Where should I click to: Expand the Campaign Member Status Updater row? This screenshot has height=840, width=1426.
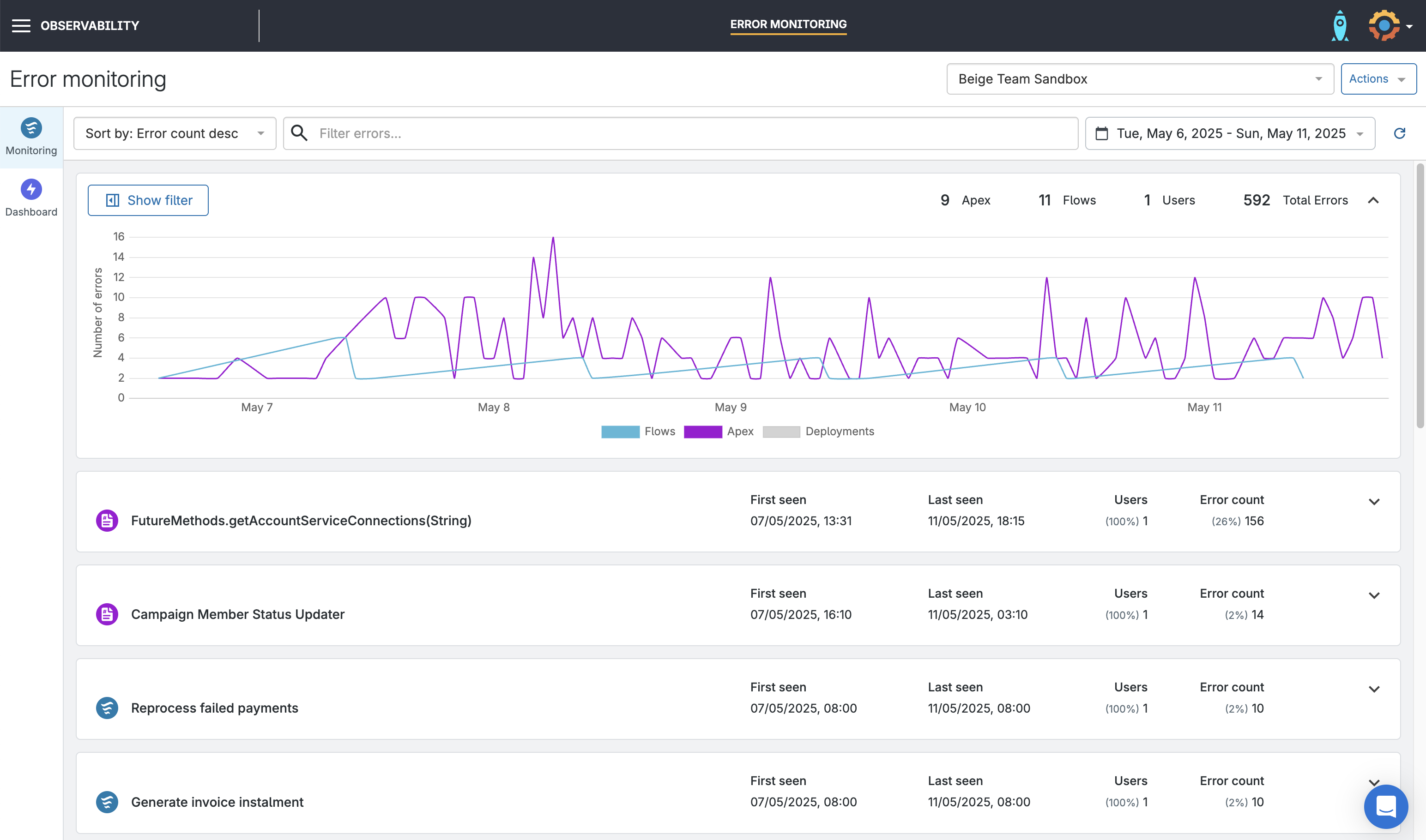tap(1373, 595)
